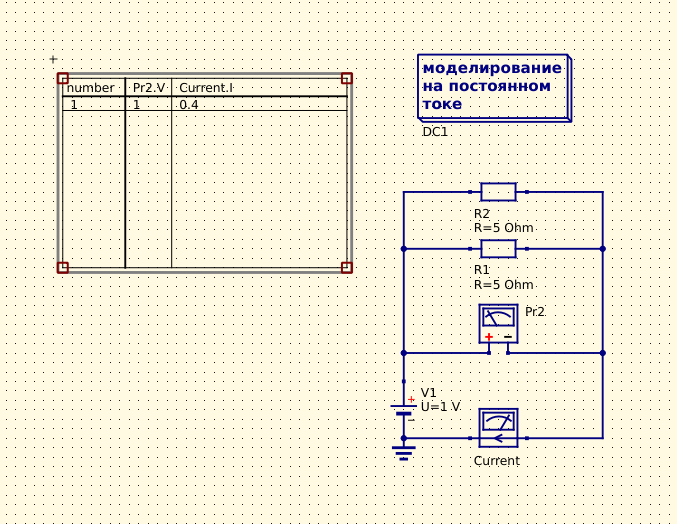
Task: Click the bottom-left table resize handle
Action: [63, 267]
